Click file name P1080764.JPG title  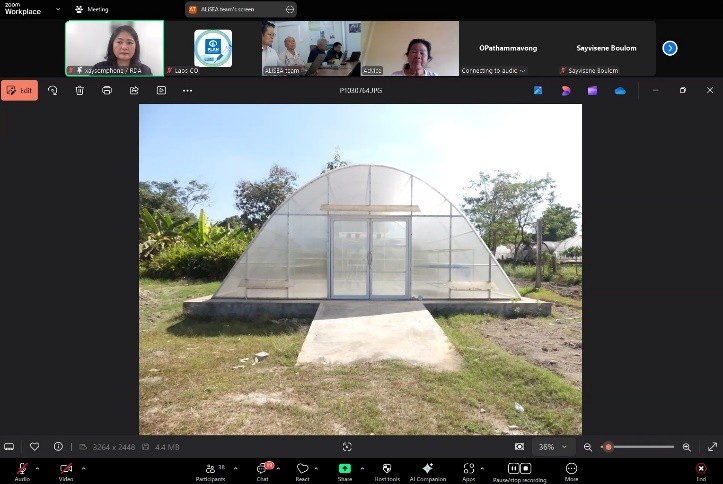coord(361,90)
